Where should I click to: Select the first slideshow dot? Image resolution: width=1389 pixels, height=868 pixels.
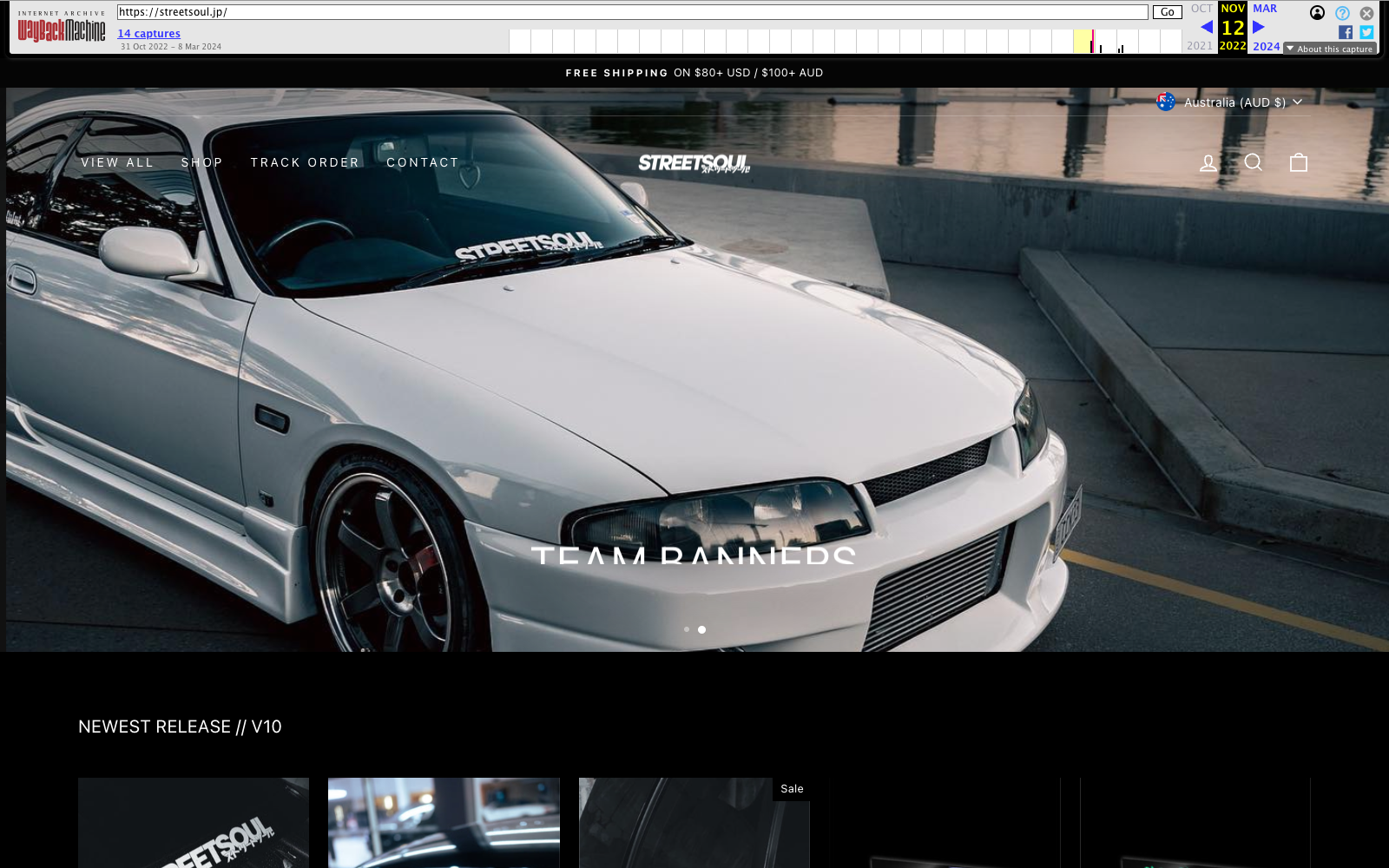click(x=687, y=629)
